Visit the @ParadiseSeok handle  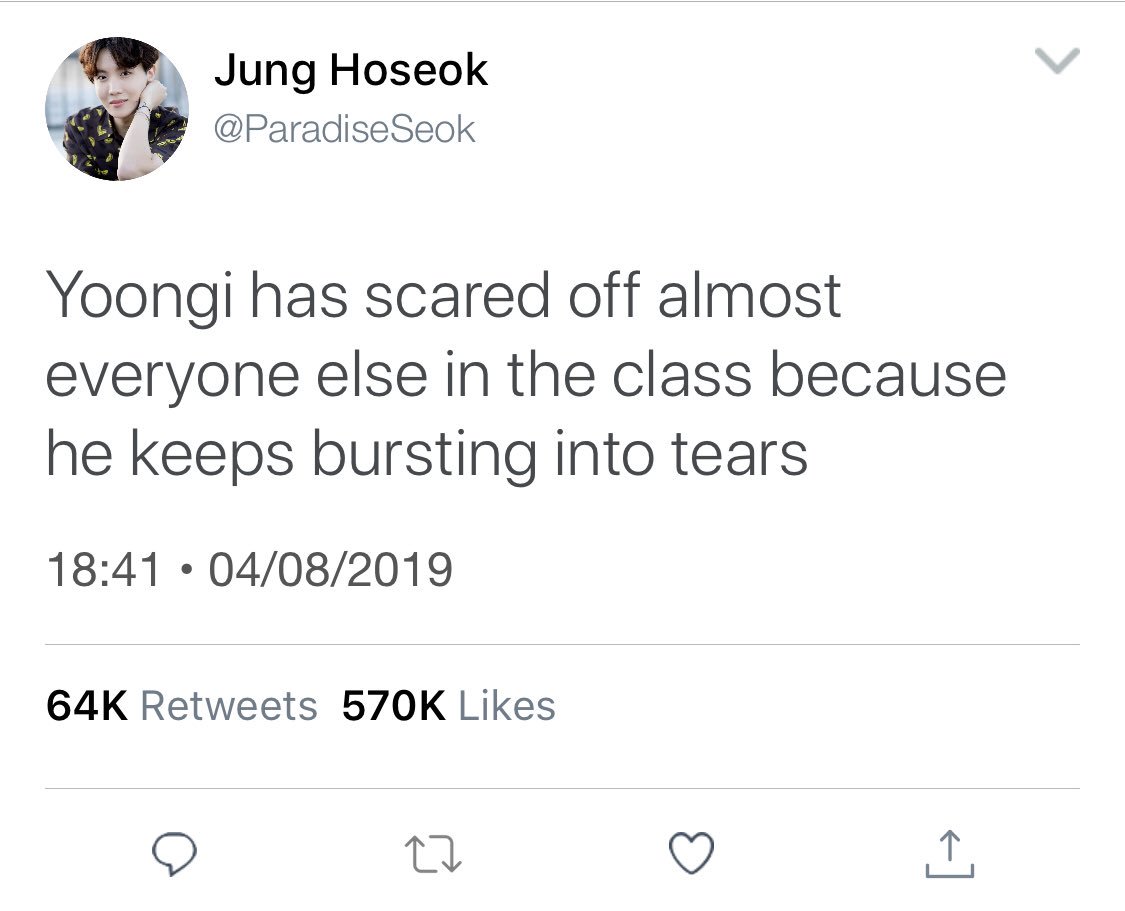tap(344, 130)
